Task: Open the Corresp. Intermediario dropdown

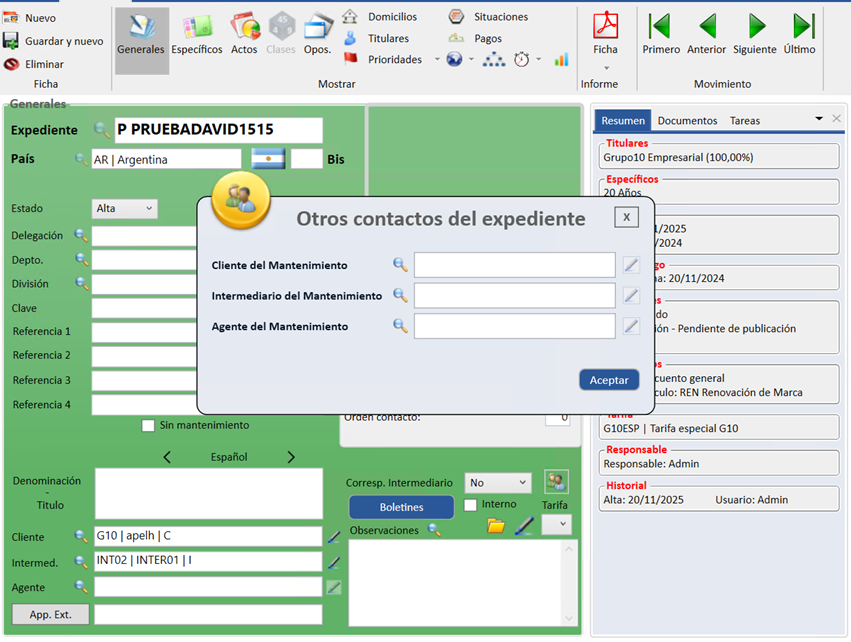Action: click(498, 482)
